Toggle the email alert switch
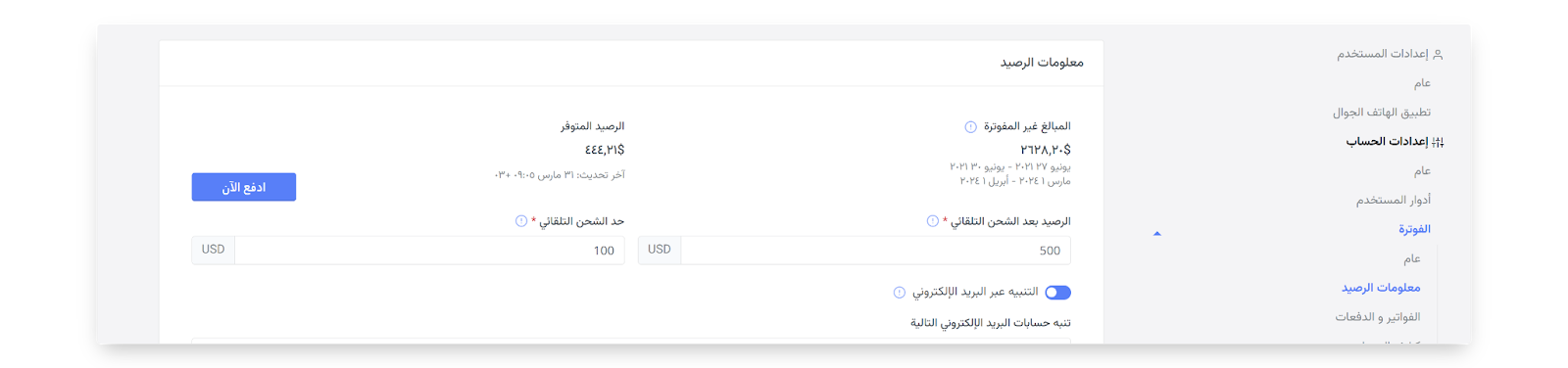Viewport: 1568px width, 368px height. [1057, 293]
